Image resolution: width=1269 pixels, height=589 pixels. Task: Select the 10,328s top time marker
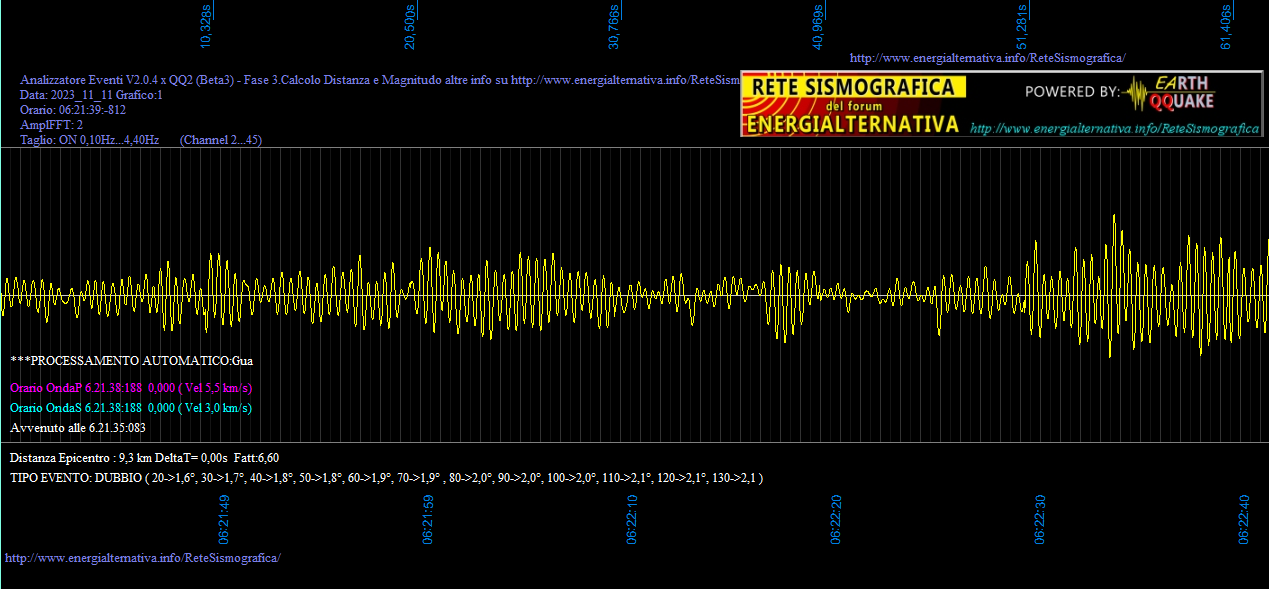click(206, 26)
